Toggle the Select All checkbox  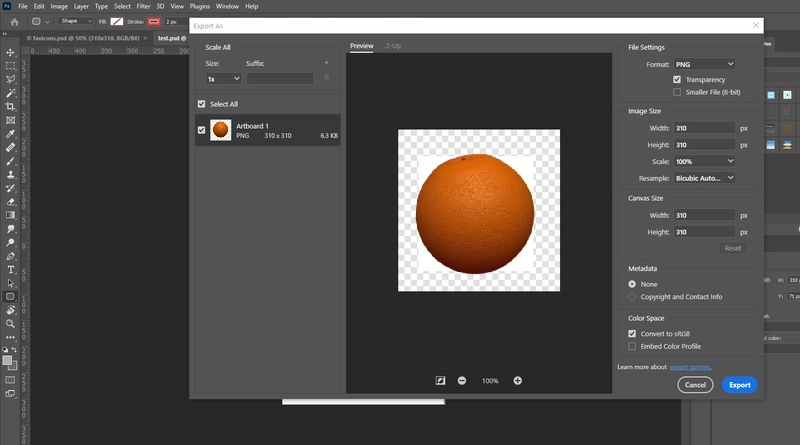[202, 104]
